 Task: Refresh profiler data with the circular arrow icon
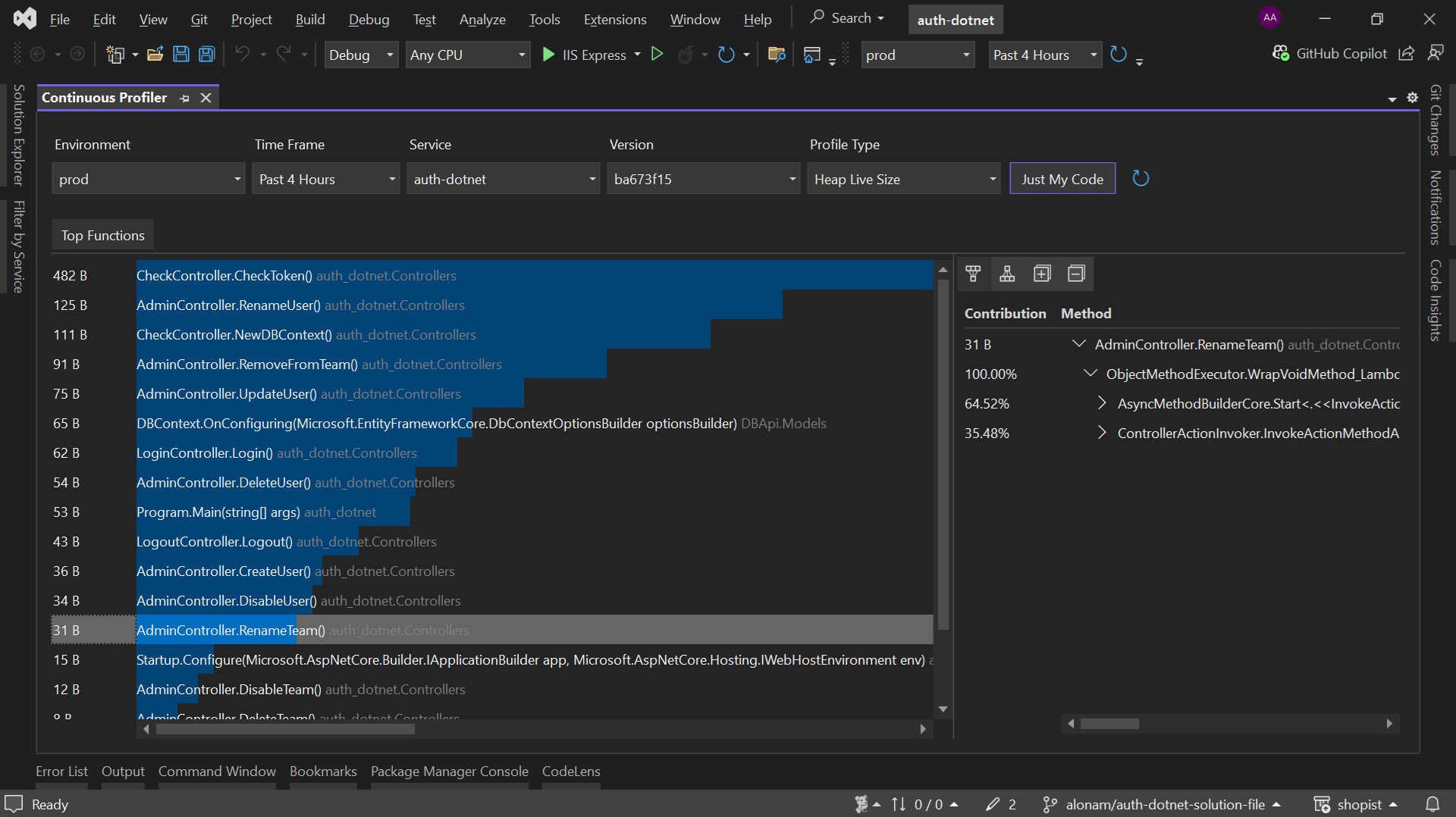pyautogui.click(x=1141, y=178)
